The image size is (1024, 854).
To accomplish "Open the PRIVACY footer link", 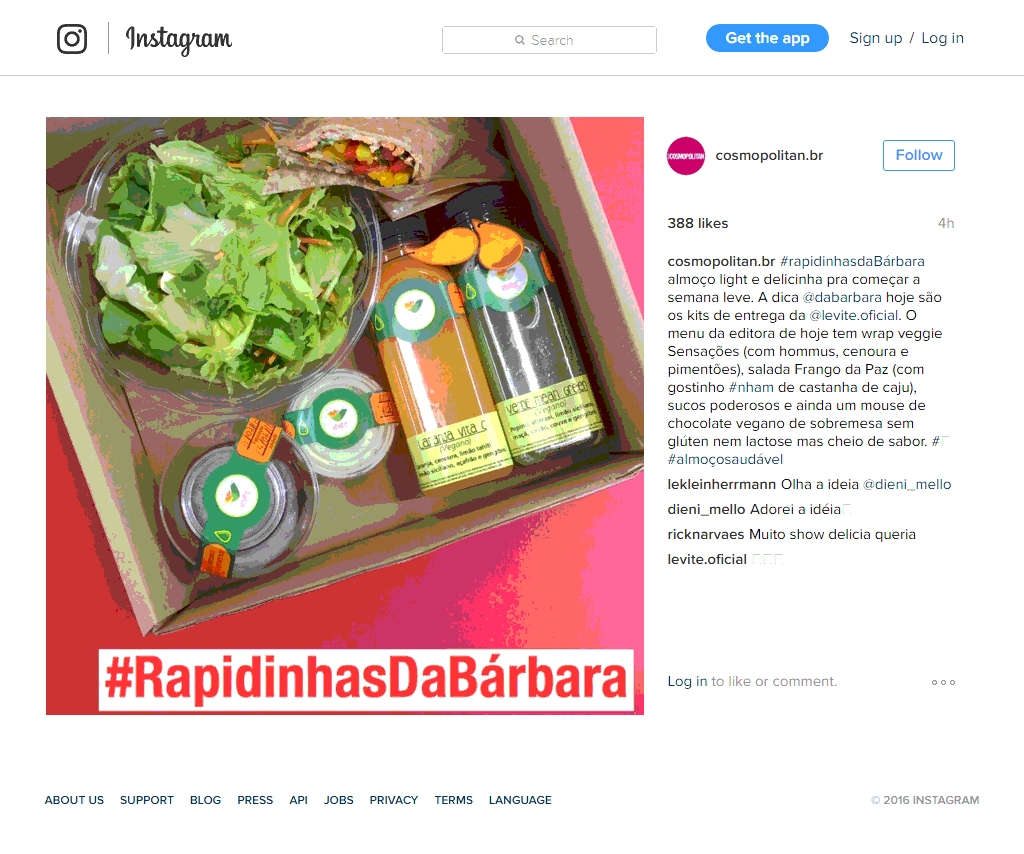I will click(x=393, y=800).
